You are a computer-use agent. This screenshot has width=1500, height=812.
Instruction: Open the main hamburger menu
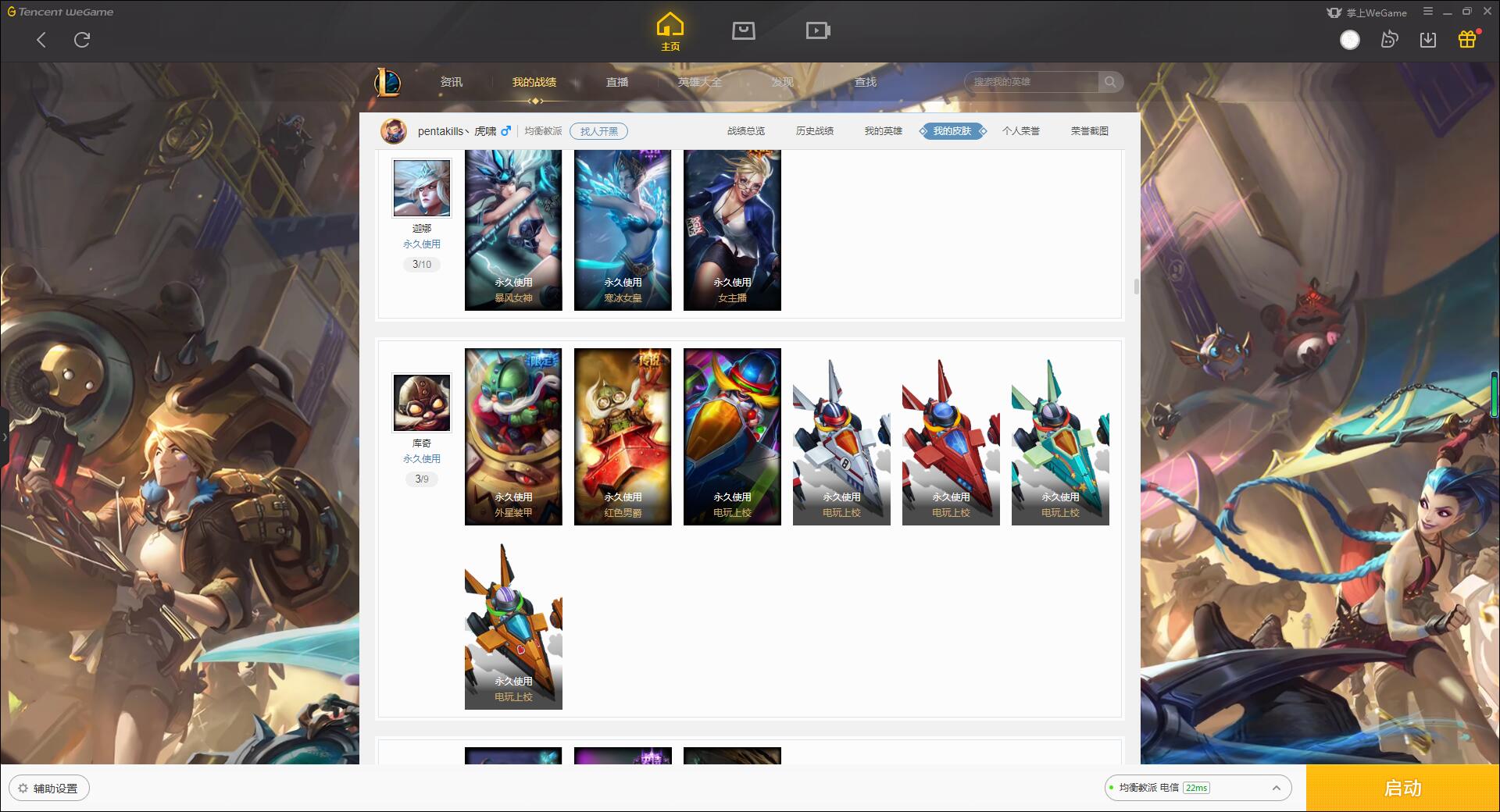(1428, 12)
